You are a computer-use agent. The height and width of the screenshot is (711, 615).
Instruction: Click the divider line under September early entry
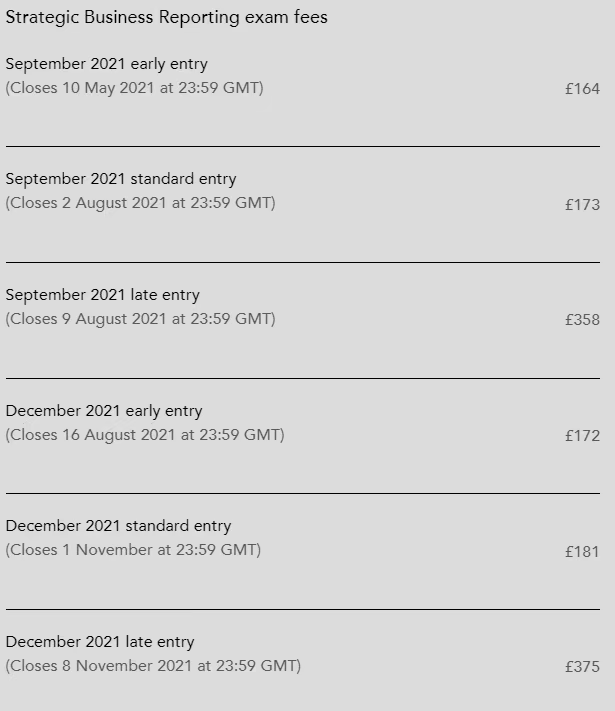coord(302,146)
